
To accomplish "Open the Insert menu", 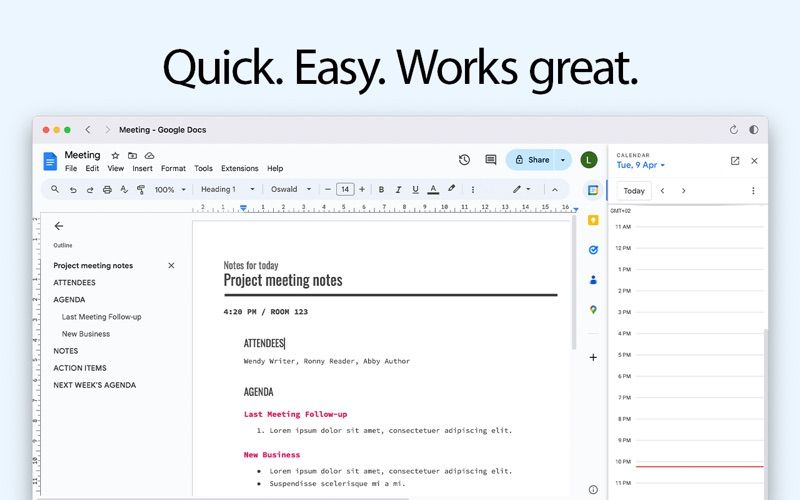I will point(142,168).
